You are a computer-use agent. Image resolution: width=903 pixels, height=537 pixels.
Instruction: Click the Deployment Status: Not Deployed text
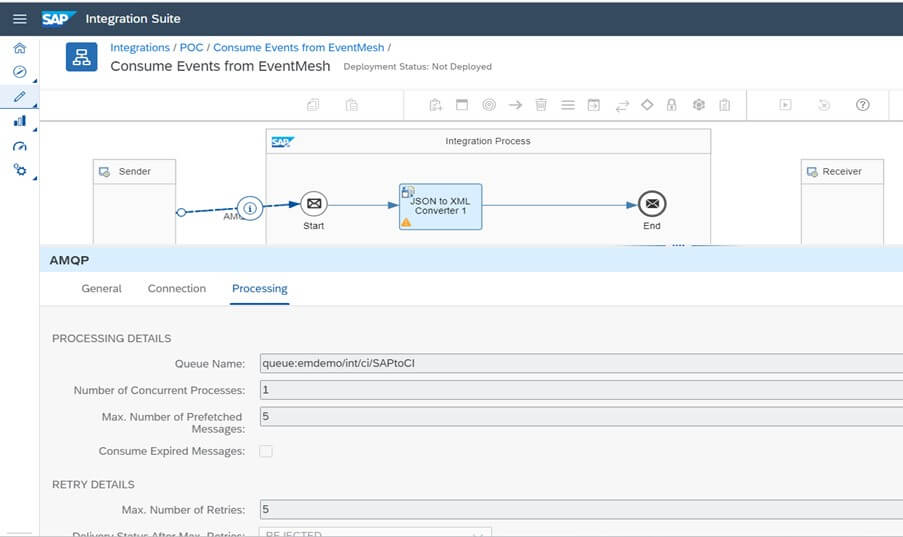[x=418, y=67]
